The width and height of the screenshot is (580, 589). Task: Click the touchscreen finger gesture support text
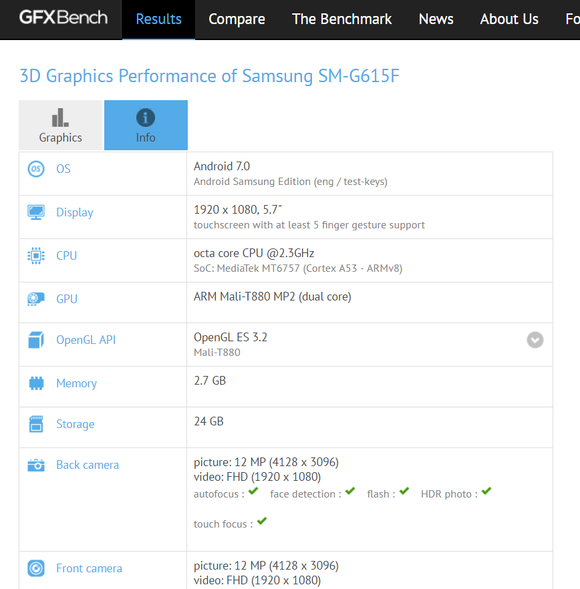tap(309, 225)
